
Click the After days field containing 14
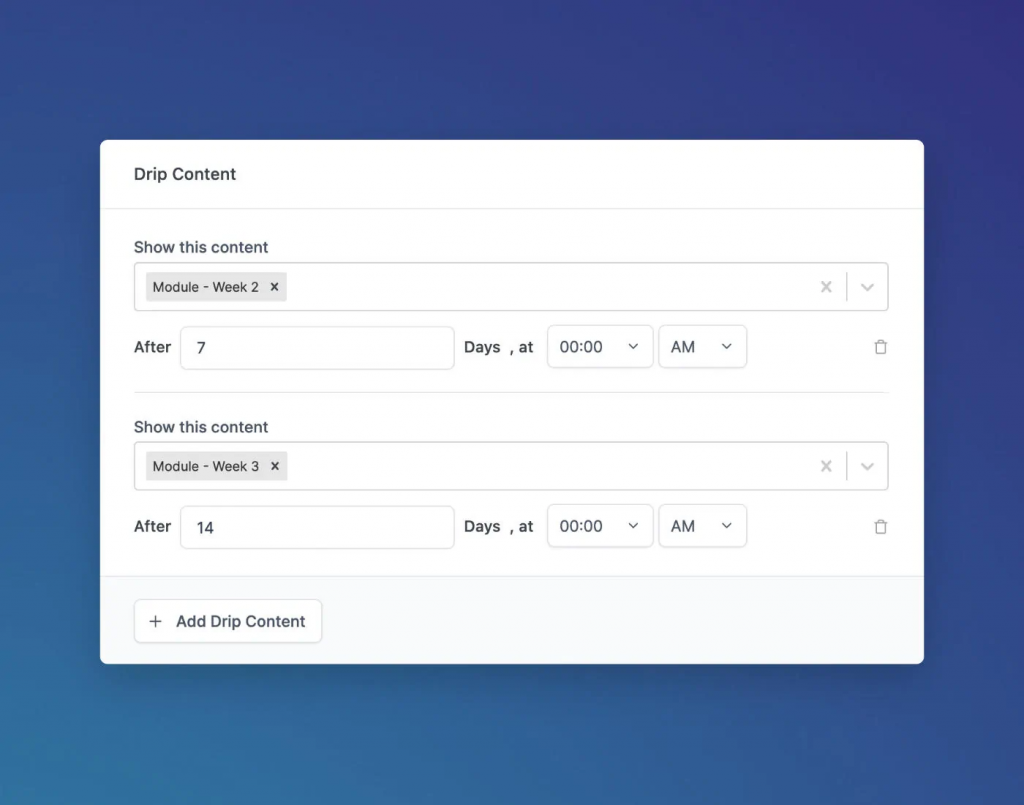pos(317,527)
